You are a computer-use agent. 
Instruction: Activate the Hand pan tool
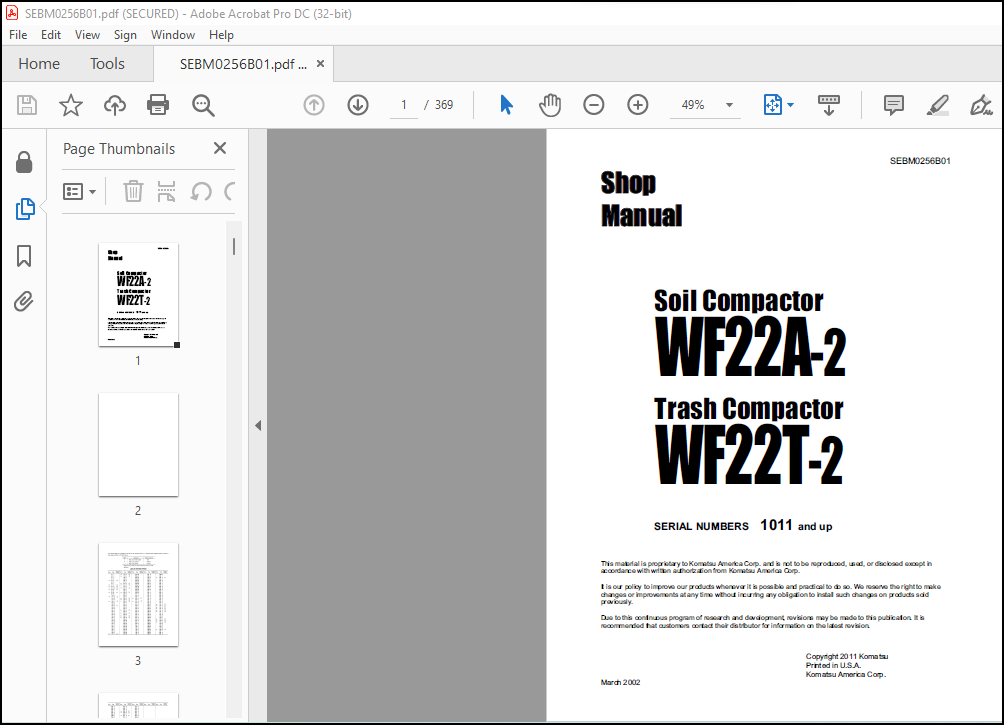549,105
